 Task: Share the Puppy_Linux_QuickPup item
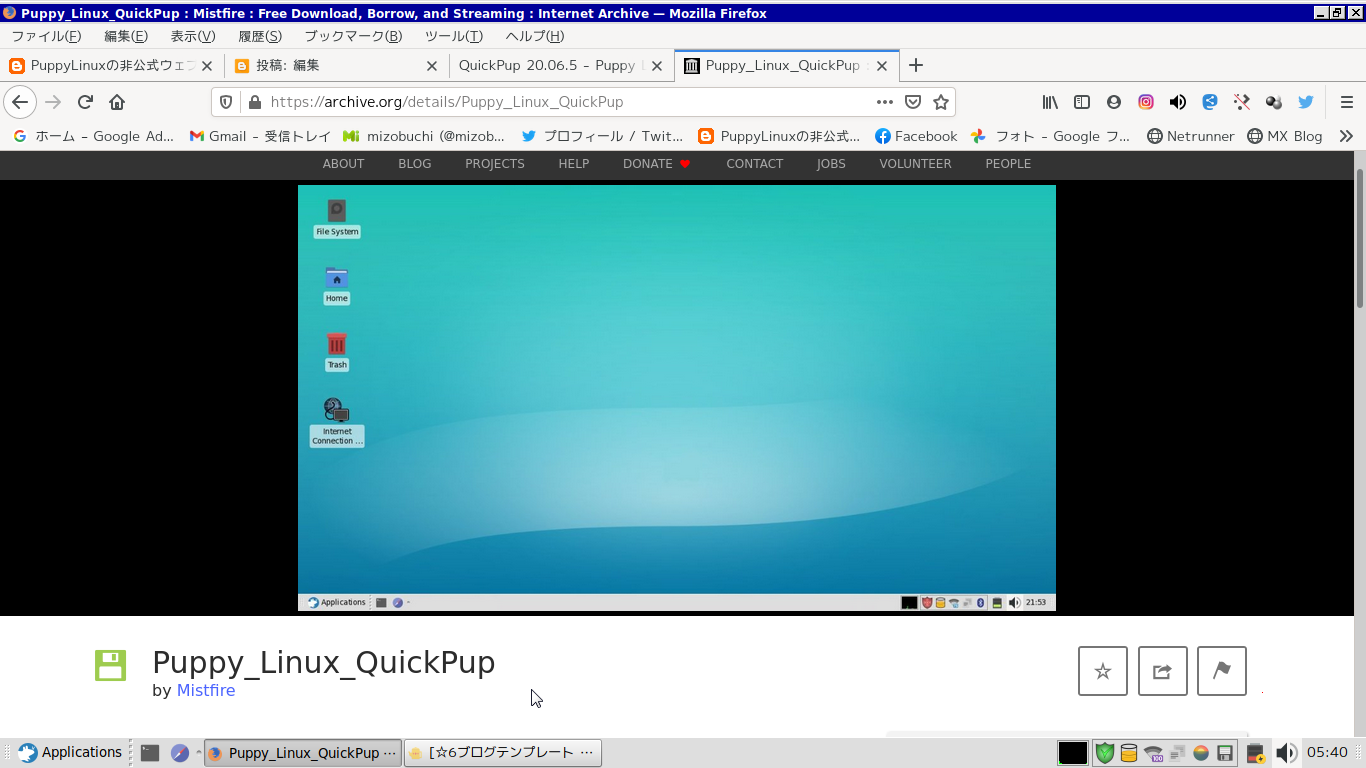click(1162, 671)
